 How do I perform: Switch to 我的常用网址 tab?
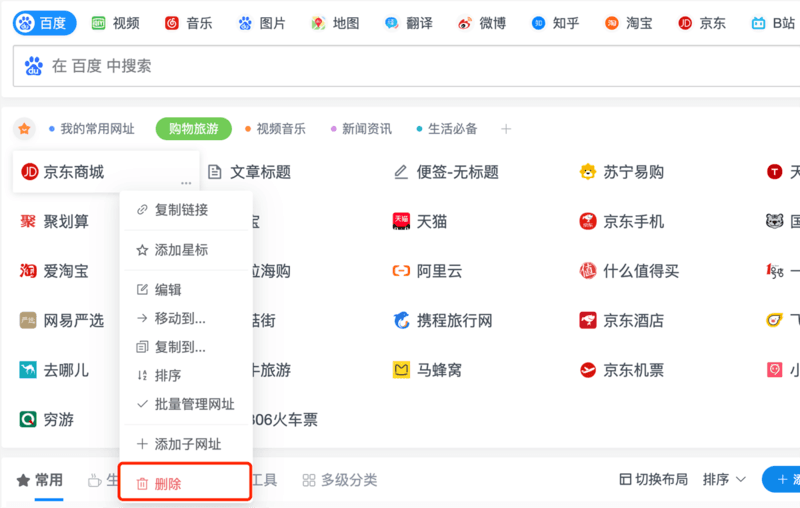point(92,129)
